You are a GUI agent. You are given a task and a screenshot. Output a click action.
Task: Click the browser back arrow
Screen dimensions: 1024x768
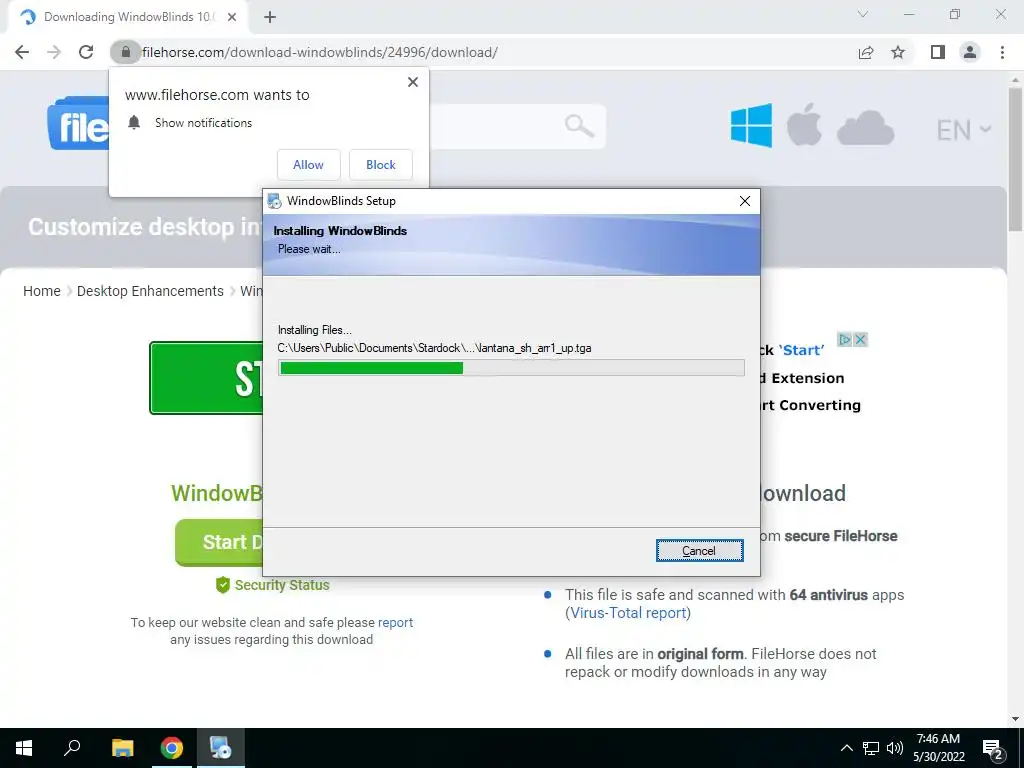point(22,52)
